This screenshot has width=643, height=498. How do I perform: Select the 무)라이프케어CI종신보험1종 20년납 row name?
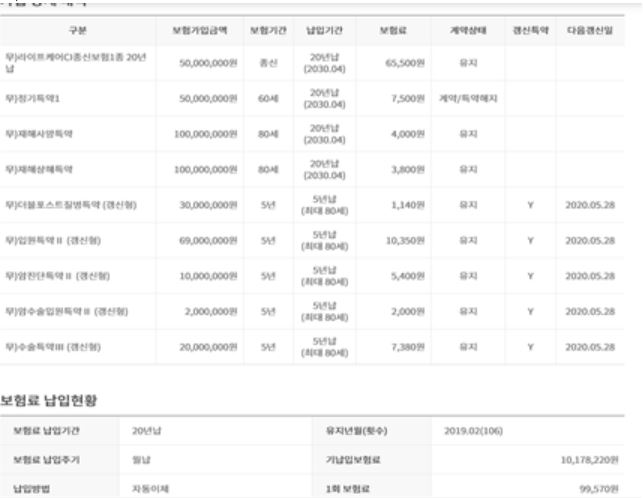76,63
